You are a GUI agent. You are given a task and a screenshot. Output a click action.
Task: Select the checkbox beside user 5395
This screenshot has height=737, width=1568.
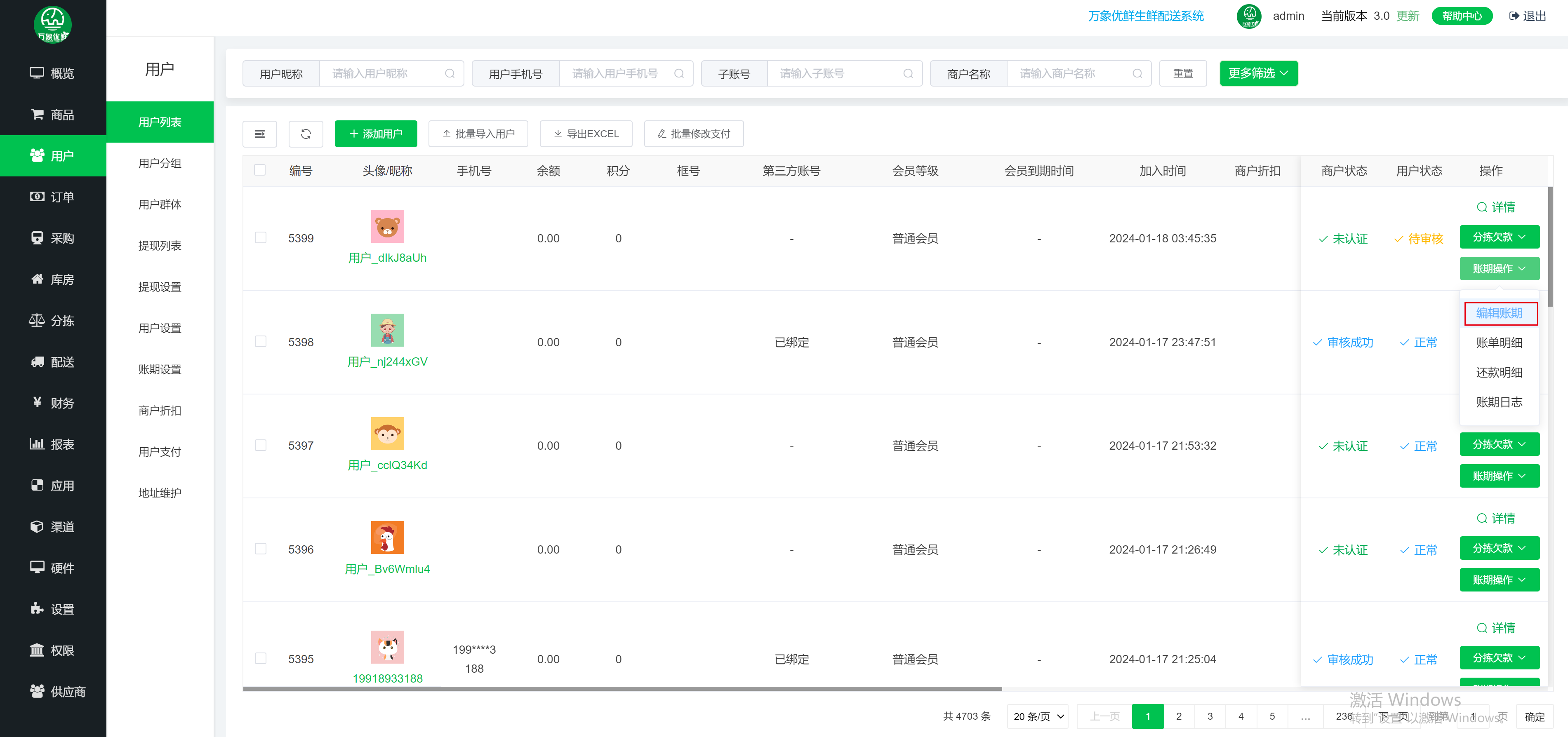point(261,658)
